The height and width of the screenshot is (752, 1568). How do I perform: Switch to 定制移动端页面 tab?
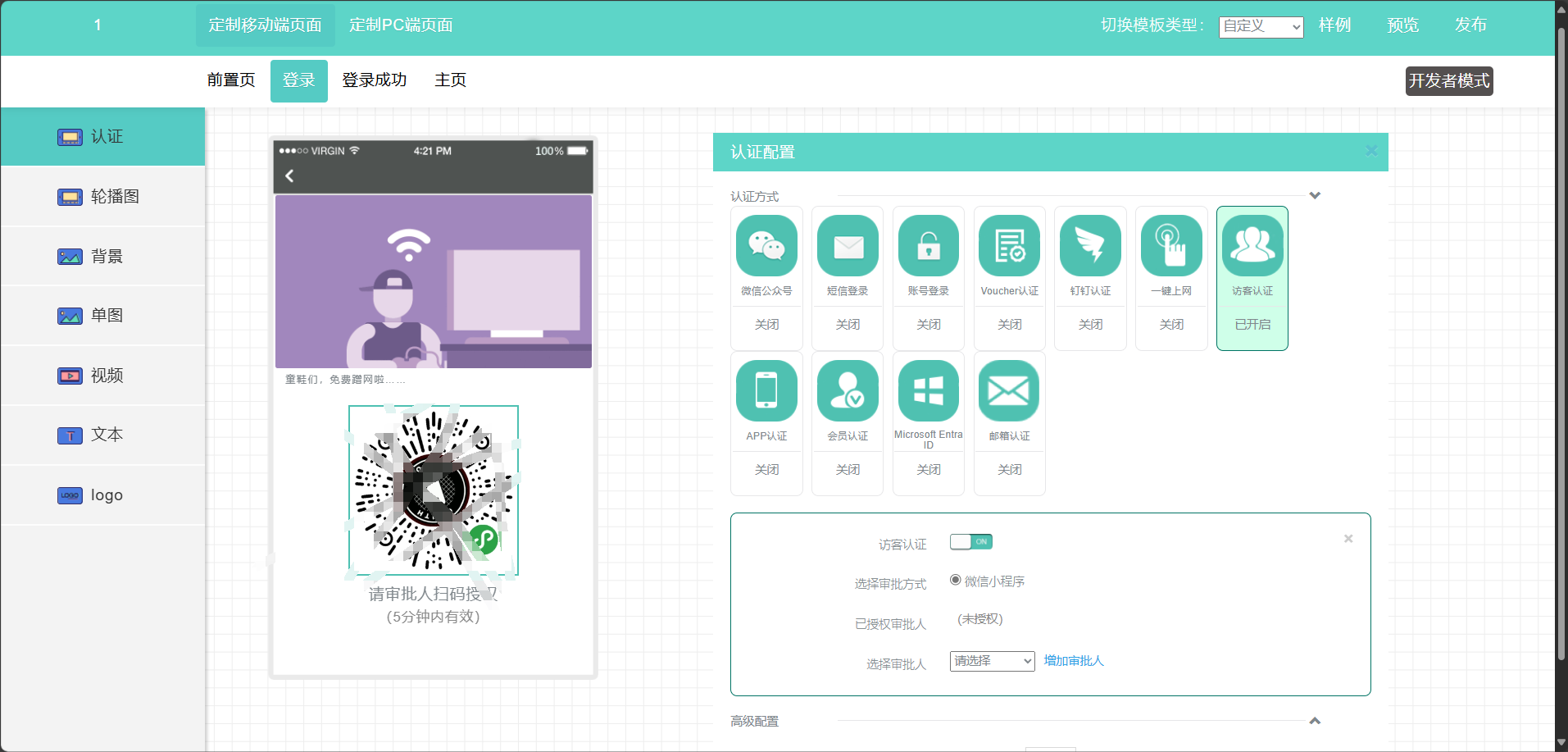[265, 25]
